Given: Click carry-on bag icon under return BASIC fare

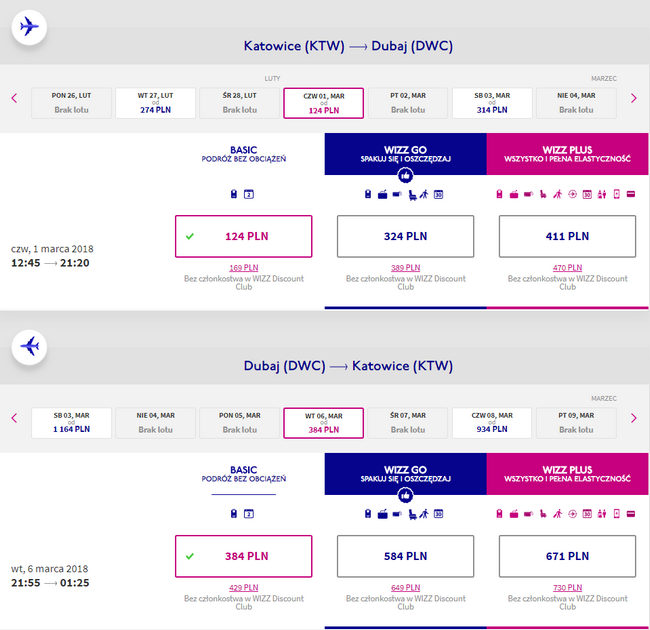Looking at the screenshot, I should [x=234, y=514].
